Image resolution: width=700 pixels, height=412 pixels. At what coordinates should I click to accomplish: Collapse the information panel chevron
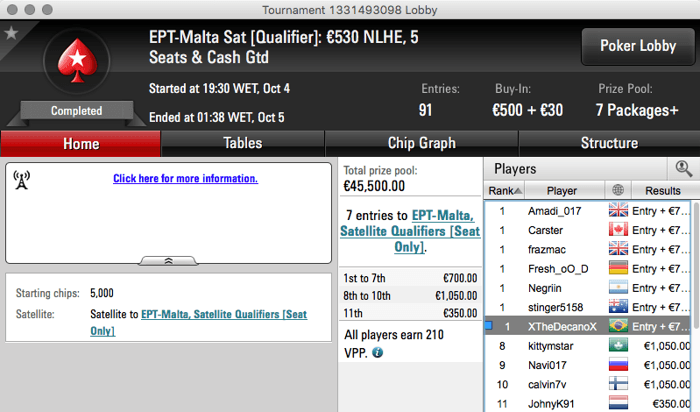pyautogui.click(x=168, y=261)
